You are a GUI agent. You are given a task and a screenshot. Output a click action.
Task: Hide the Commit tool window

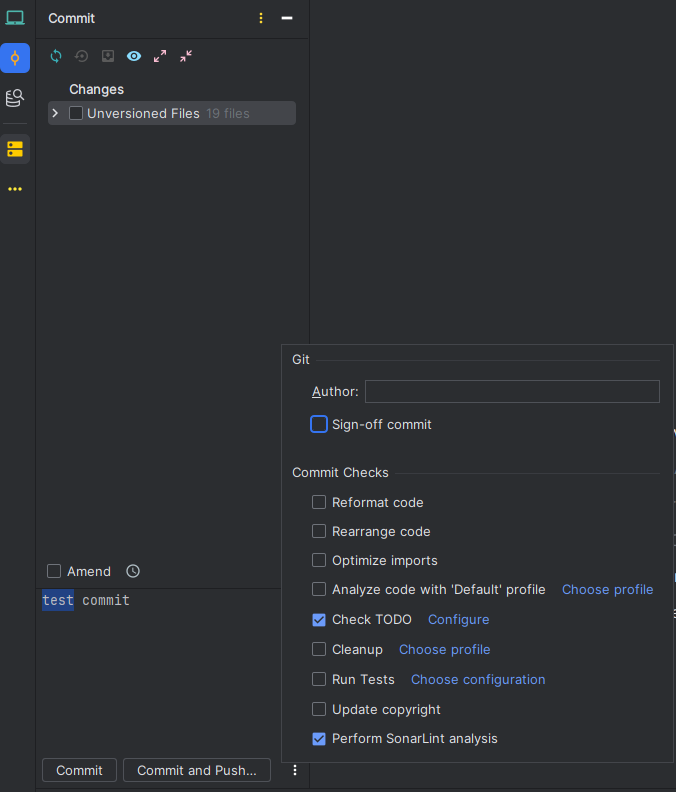pos(287,18)
